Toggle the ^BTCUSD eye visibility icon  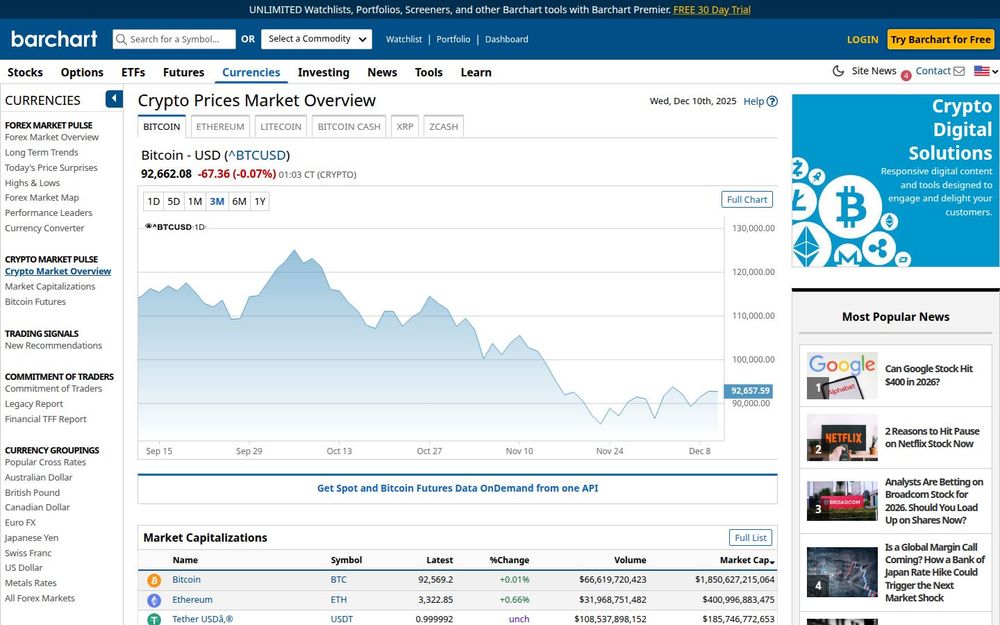[x=148, y=226]
